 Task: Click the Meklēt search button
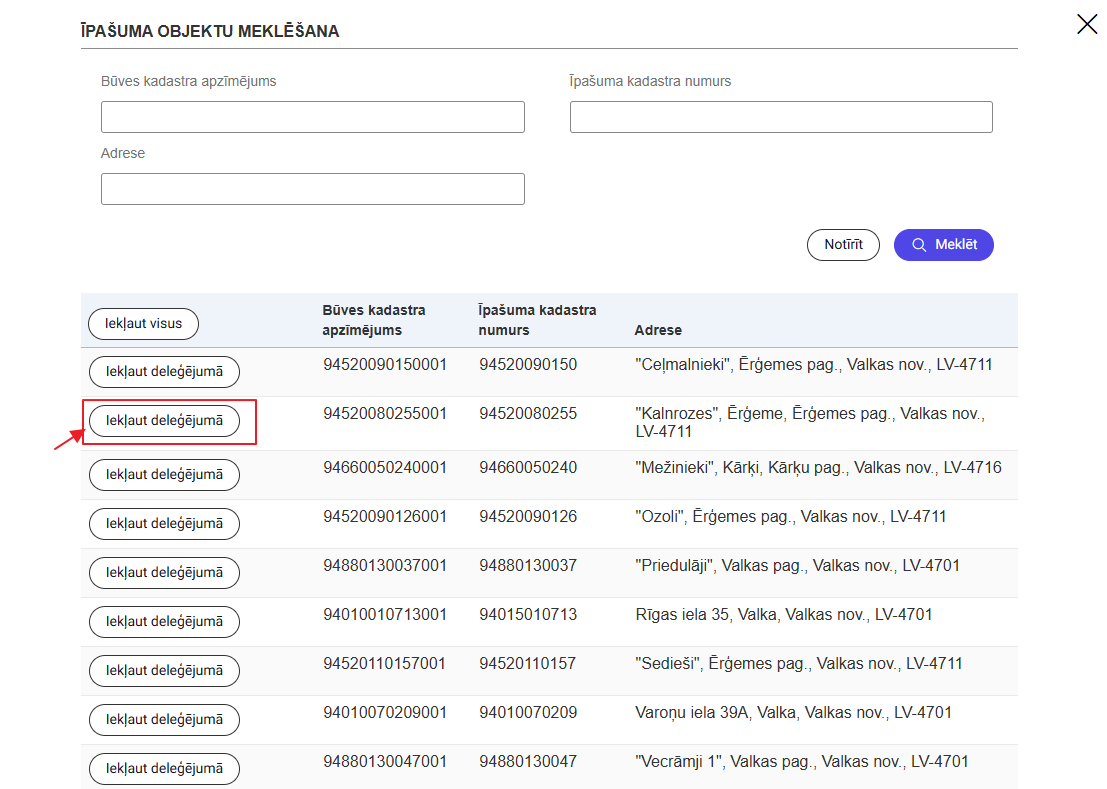tap(943, 245)
